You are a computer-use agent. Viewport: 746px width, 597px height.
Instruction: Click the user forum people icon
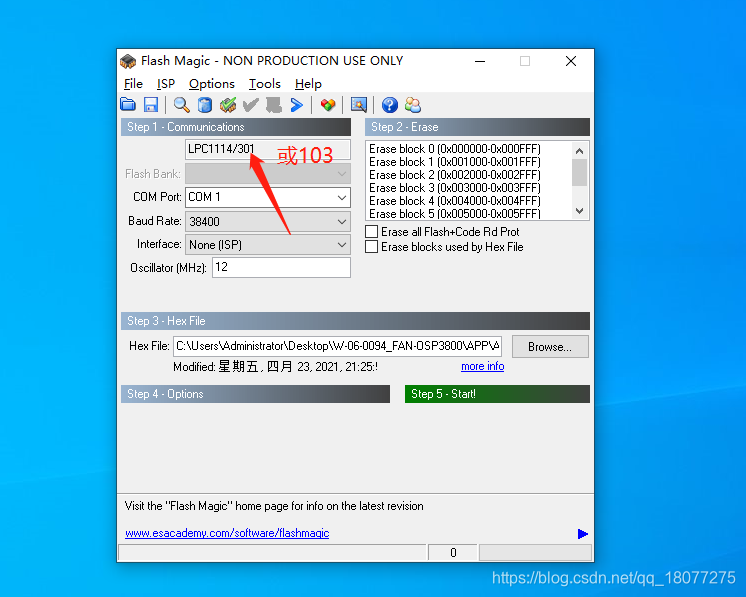pyautogui.click(x=413, y=105)
